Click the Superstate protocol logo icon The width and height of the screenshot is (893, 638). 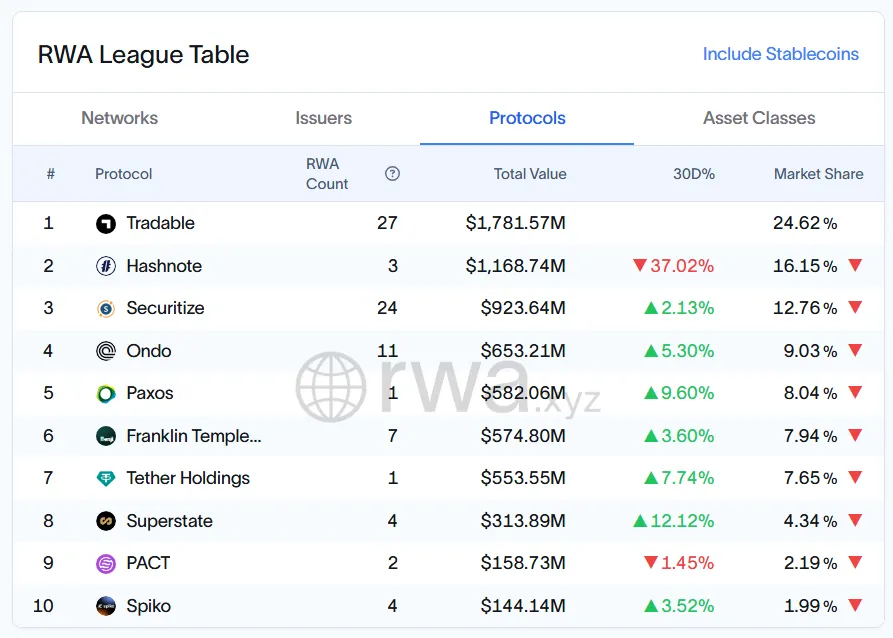click(x=106, y=521)
